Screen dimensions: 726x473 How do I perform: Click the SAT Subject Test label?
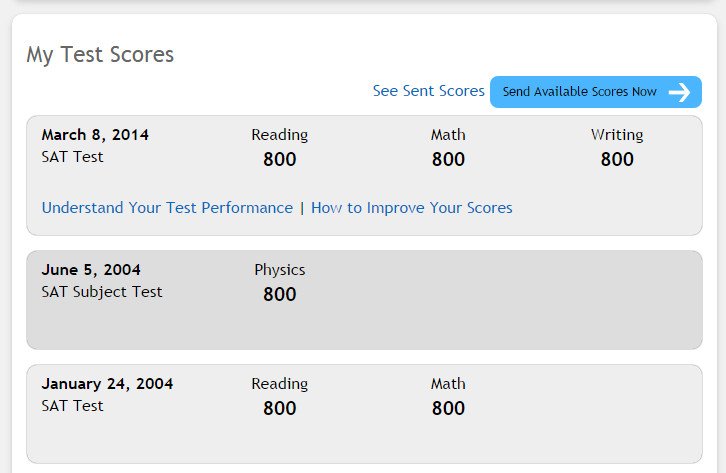pos(101,292)
